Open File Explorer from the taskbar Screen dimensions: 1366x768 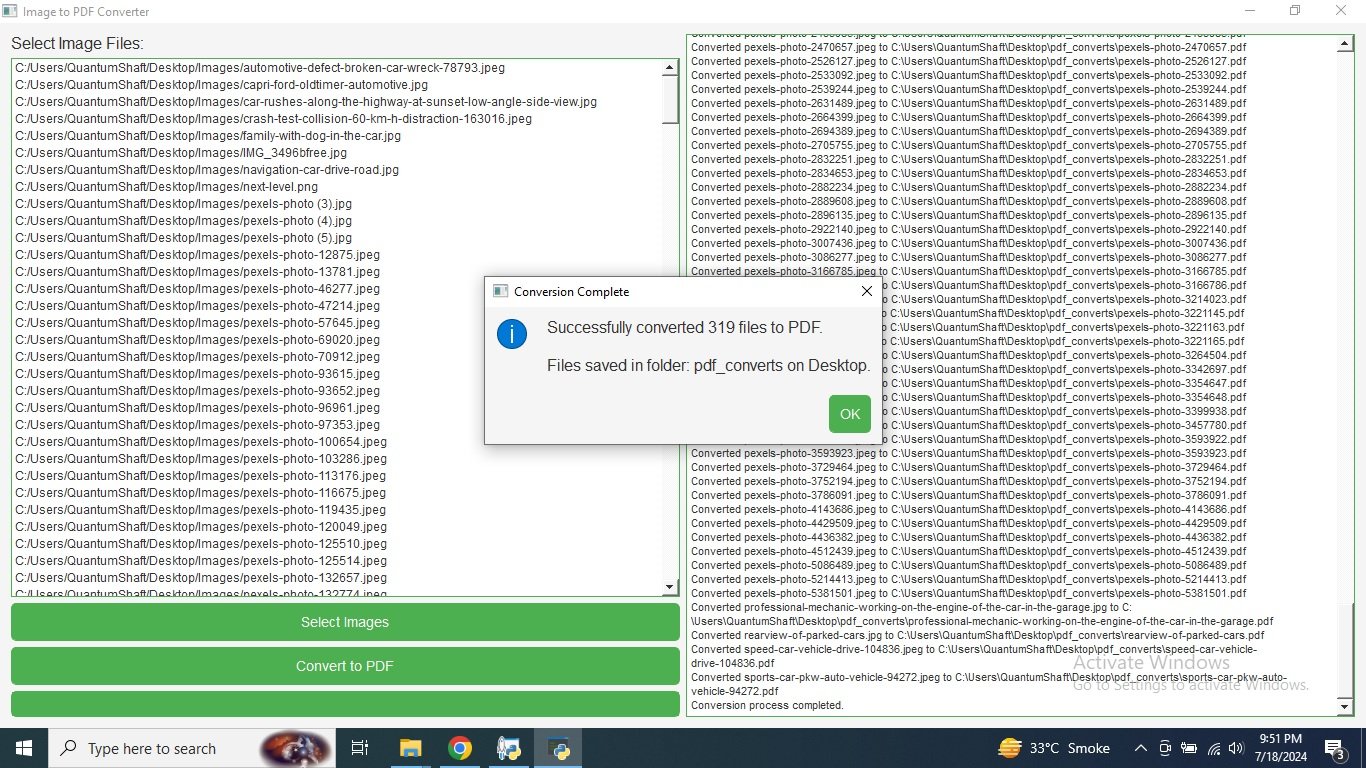[410, 748]
